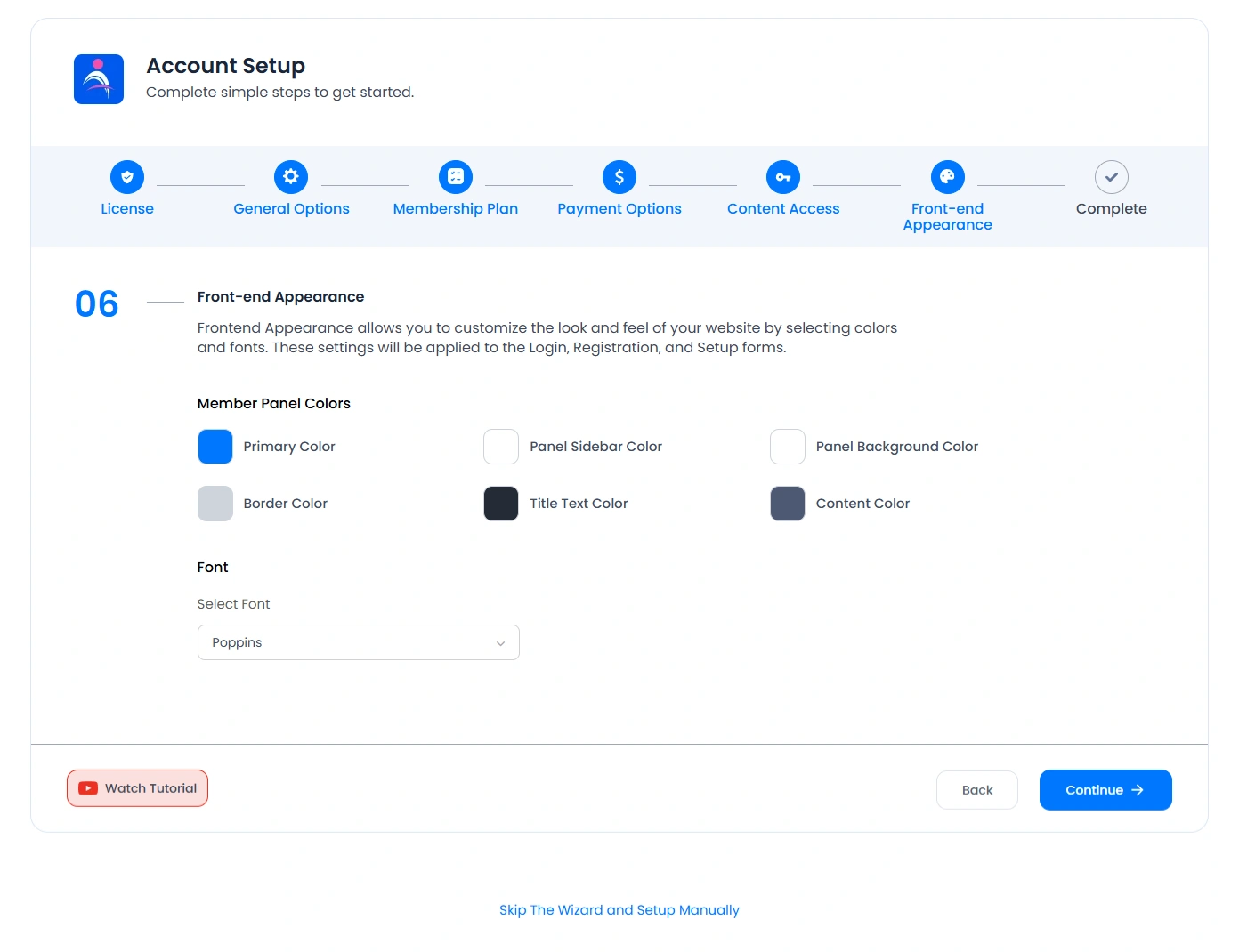Click the Content Color swatch
Image resolution: width=1239 pixels, height=952 pixels.
[787, 503]
